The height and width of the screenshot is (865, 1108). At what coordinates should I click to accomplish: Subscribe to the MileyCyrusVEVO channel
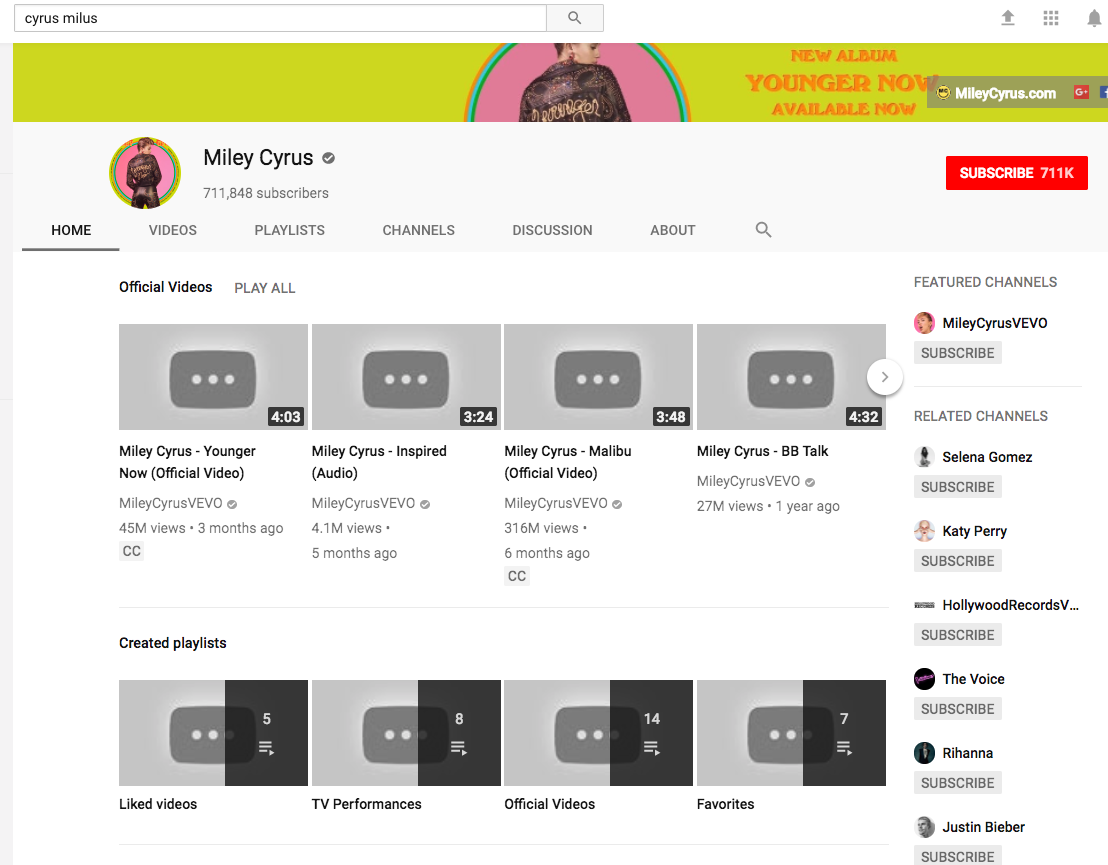point(957,353)
